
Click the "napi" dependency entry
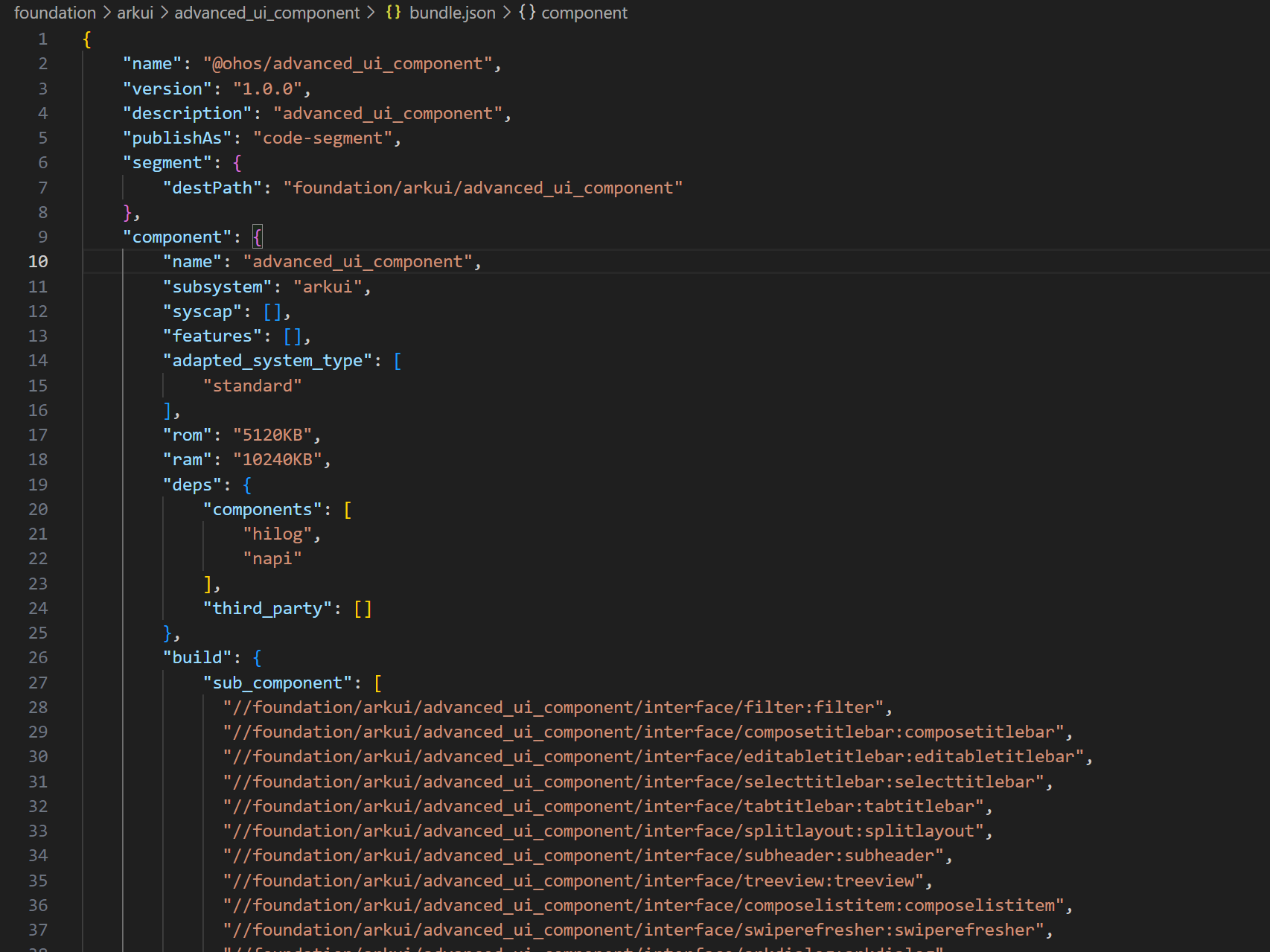(x=272, y=559)
